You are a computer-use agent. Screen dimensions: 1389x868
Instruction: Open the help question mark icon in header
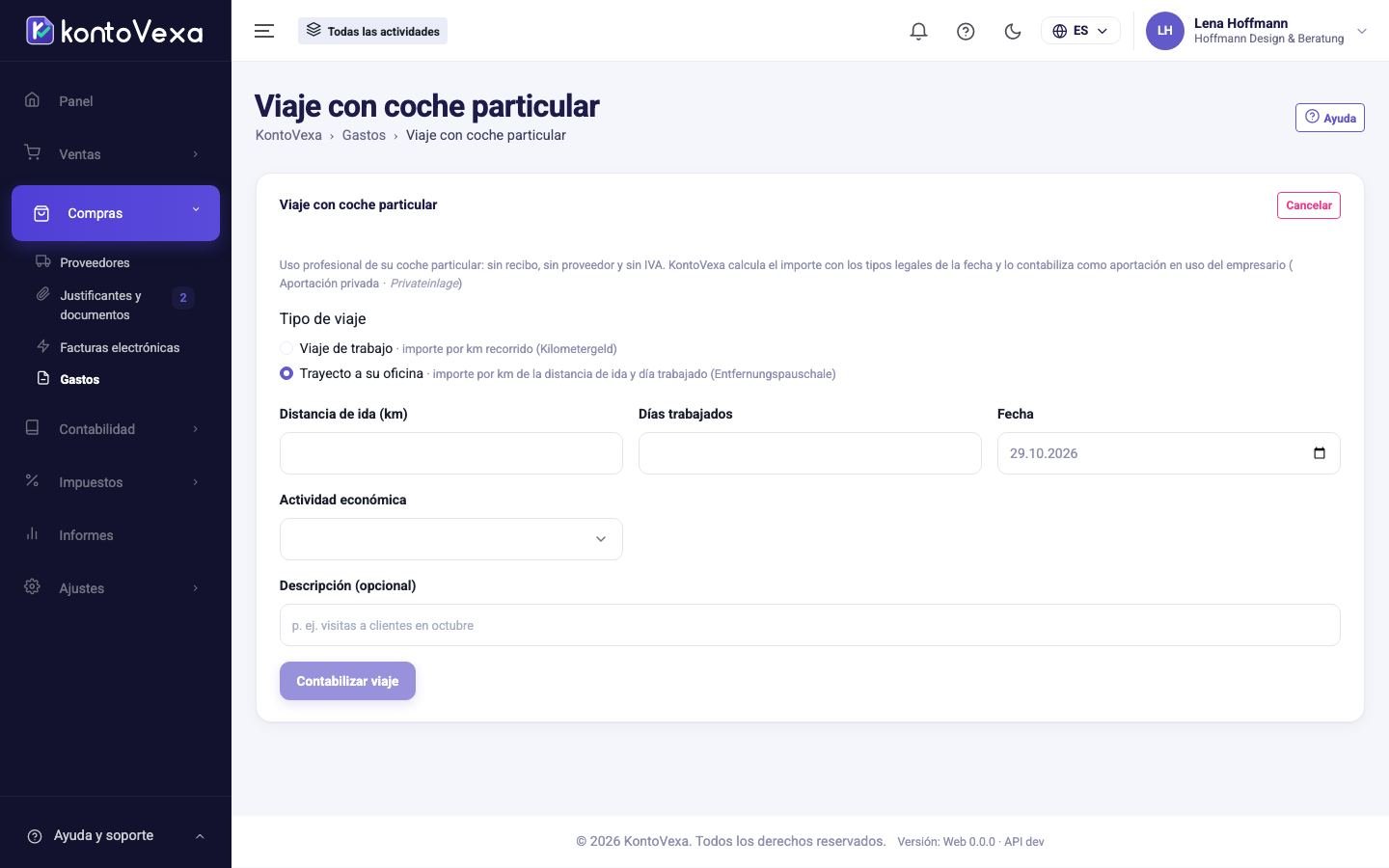pyautogui.click(x=966, y=31)
